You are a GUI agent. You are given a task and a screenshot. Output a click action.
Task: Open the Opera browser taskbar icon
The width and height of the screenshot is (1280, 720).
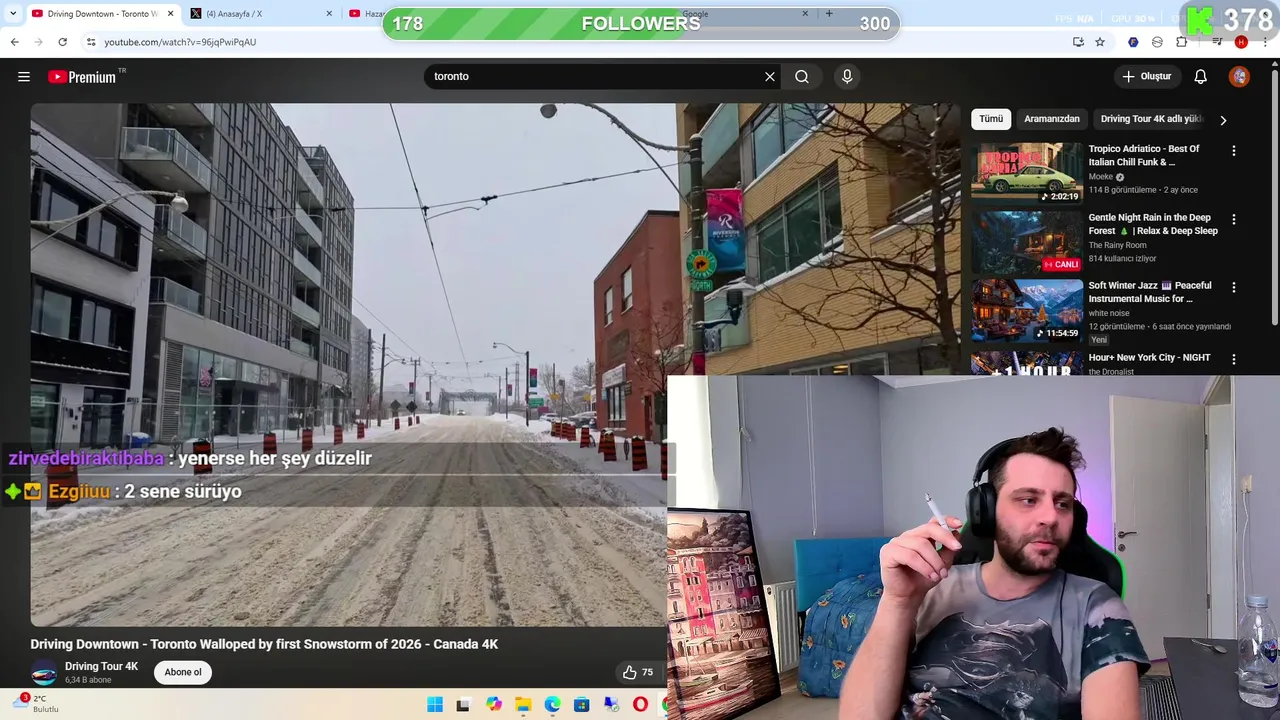(641, 705)
